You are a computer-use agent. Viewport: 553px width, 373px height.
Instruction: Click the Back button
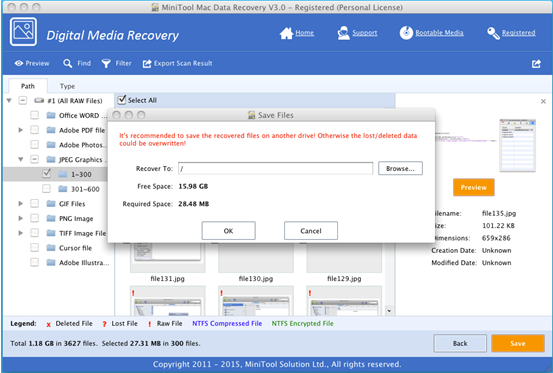460,343
